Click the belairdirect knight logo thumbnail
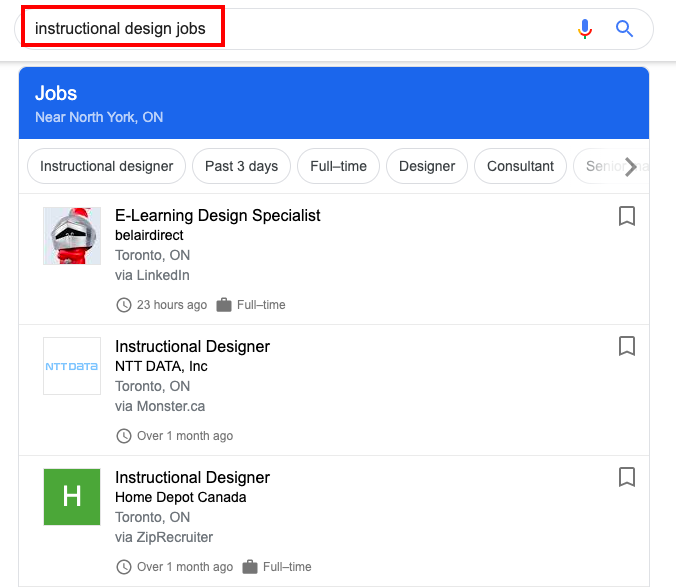The width and height of the screenshot is (676, 587). click(72, 236)
